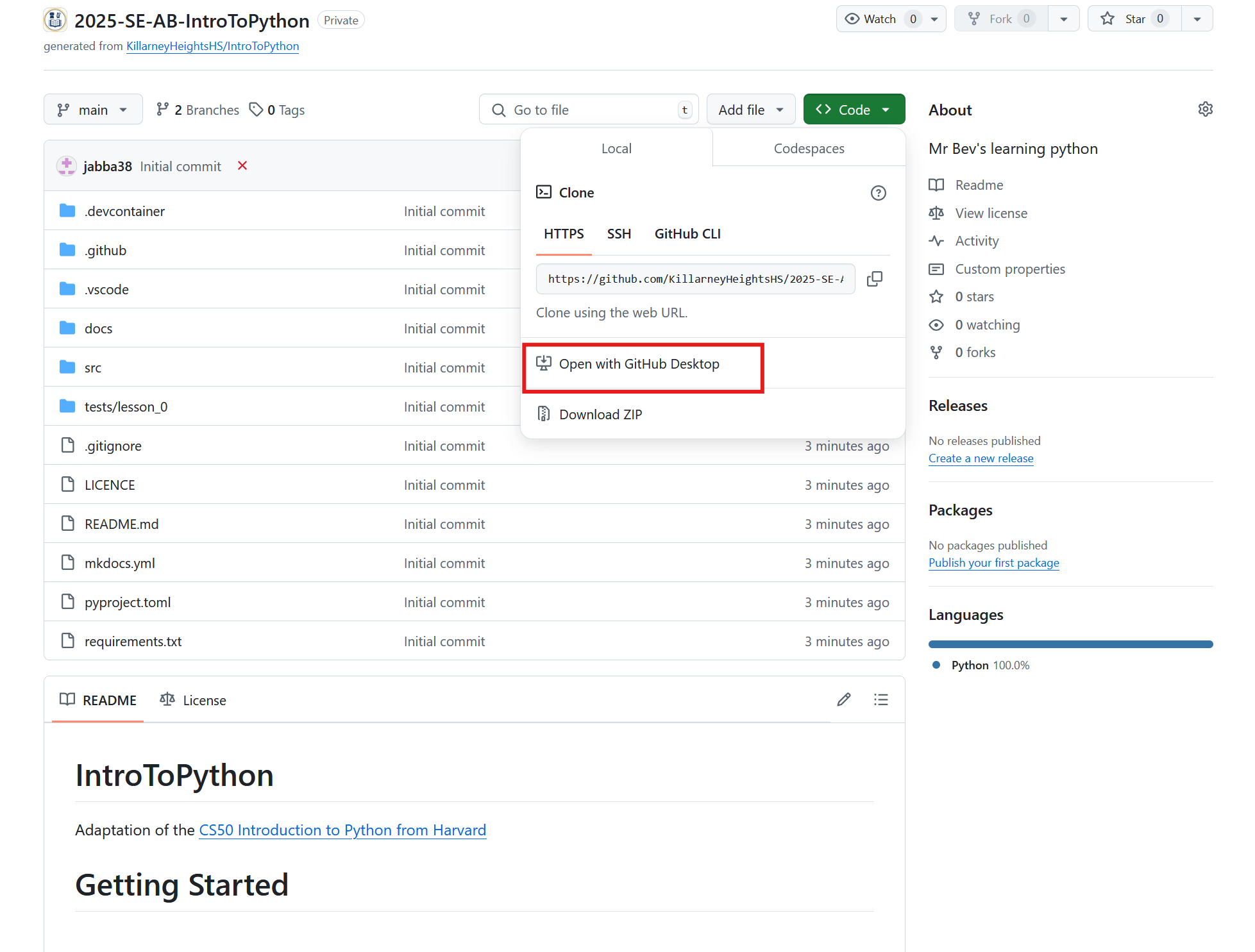Click the pulse icon beside Activity
The image size is (1255, 952).
[x=936, y=240]
